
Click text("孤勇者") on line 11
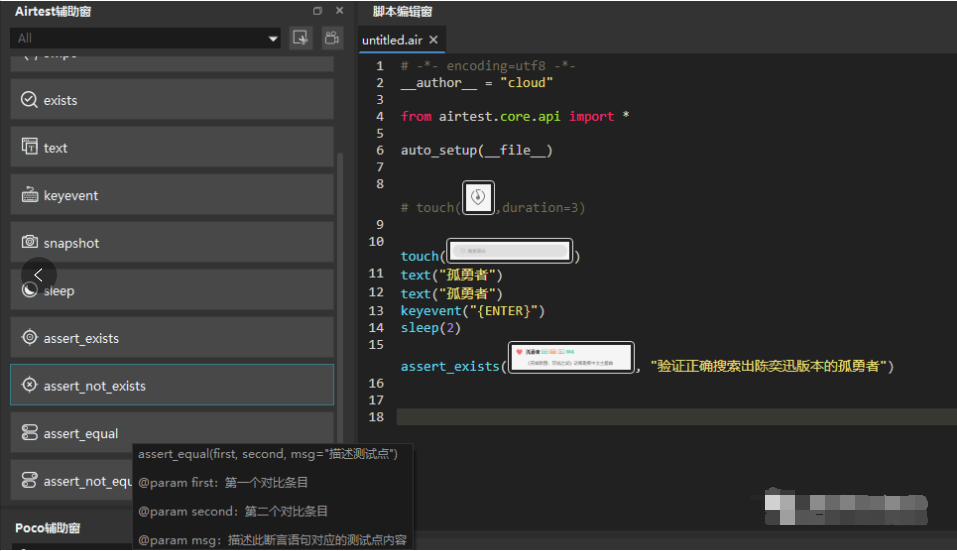pos(451,275)
